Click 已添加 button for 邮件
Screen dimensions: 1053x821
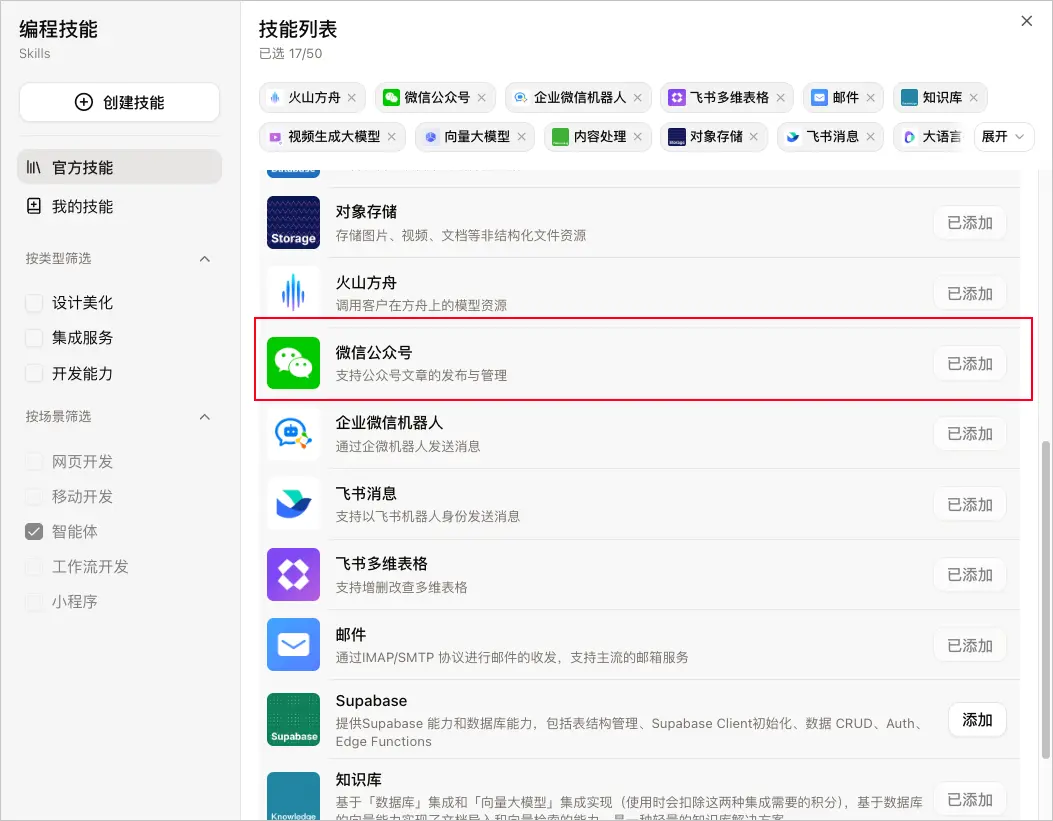970,646
